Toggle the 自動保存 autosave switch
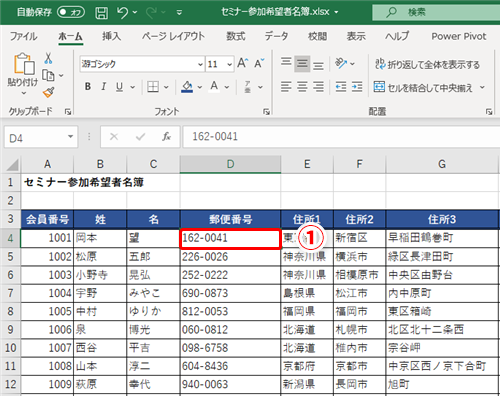This screenshot has height=396, width=500. 71,13
